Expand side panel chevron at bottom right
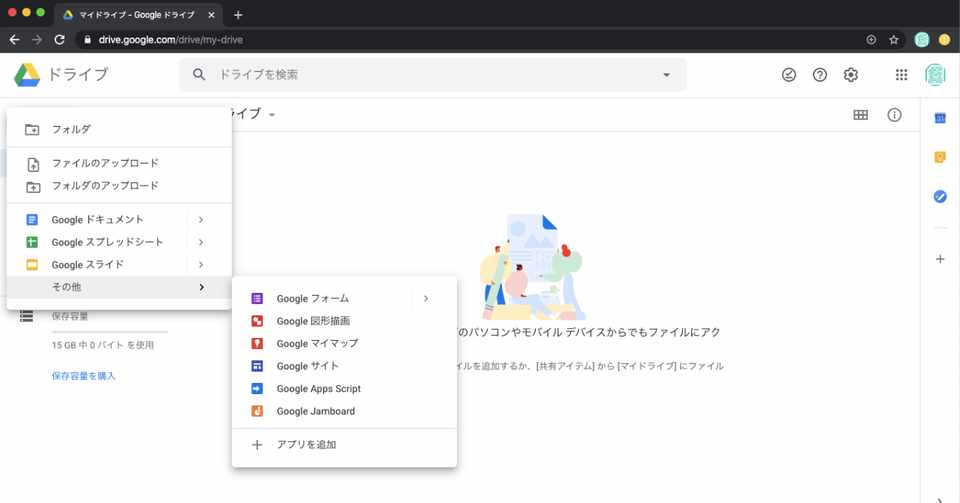Image resolution: width=960 pixels, height=503 pixels. [940, 500]
